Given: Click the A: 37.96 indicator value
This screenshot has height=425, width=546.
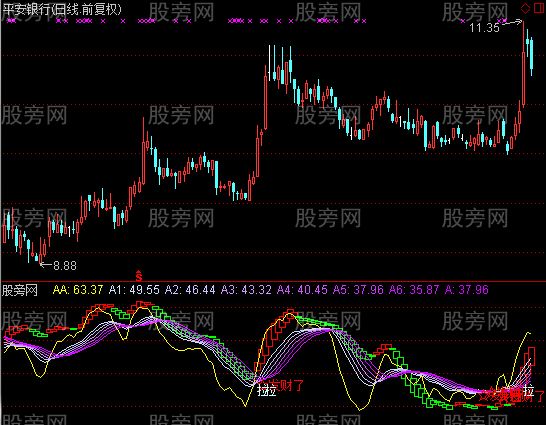Looking at the screenshot, I should point(467,290).
